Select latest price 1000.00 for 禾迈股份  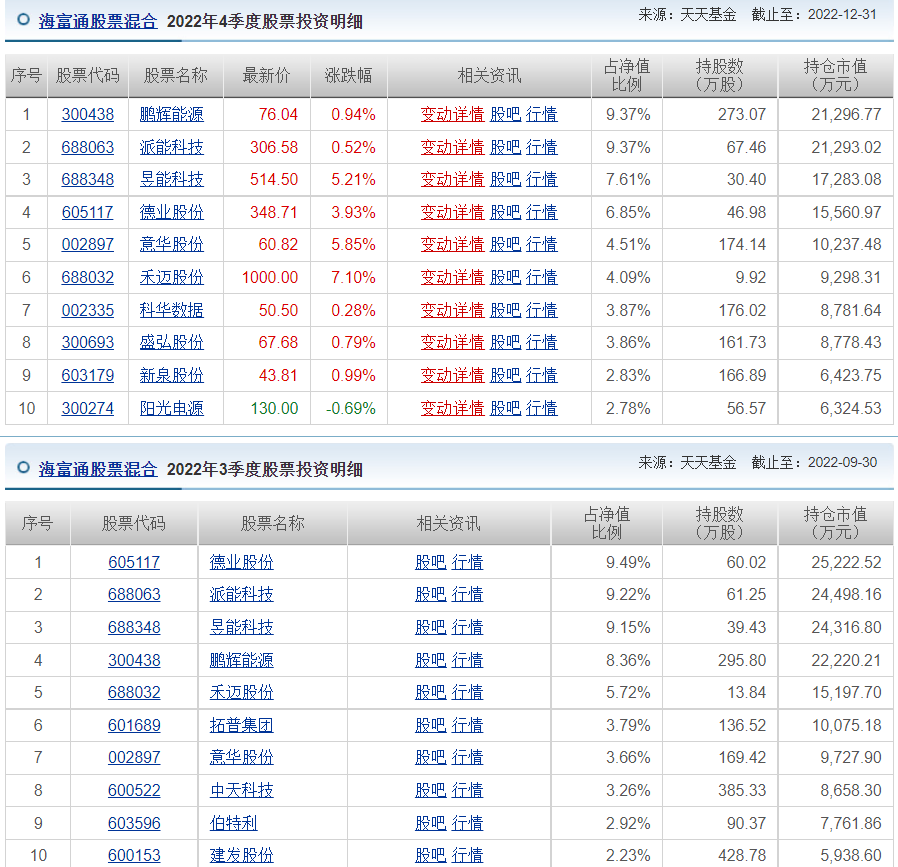270,278
